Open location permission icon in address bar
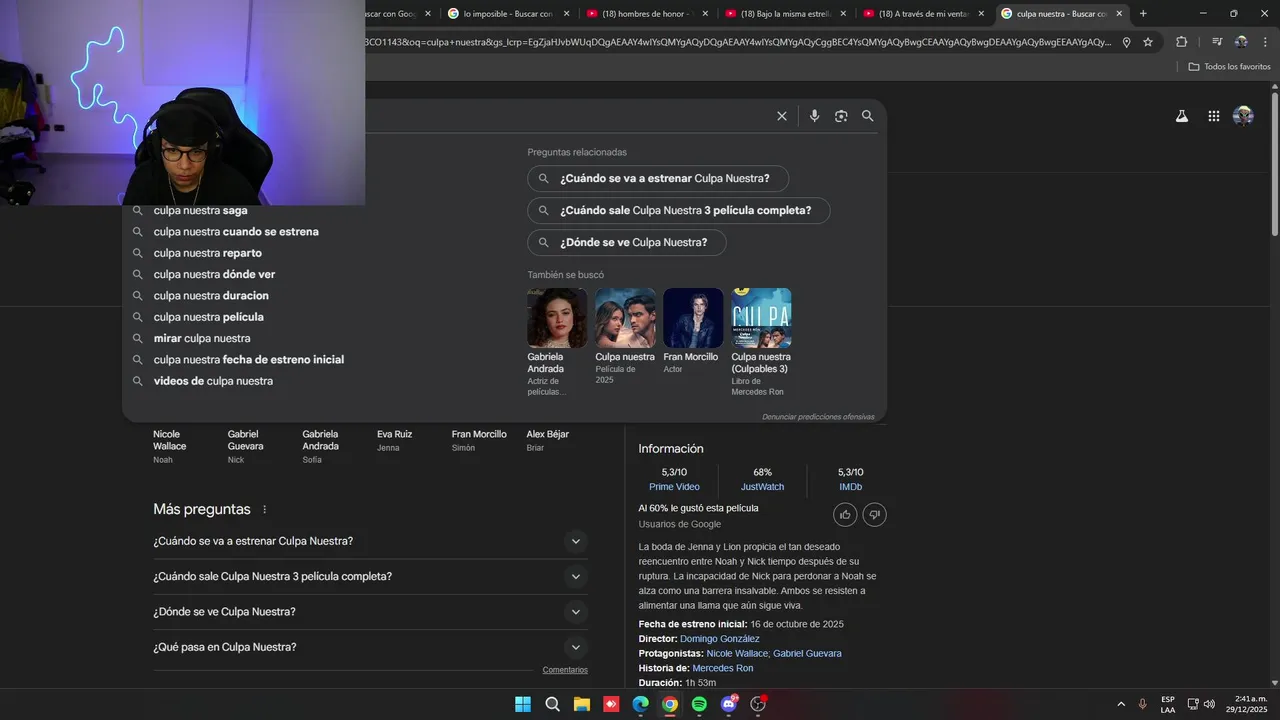The height and width of the screenshot is (720, 1280). [1127, 42]
